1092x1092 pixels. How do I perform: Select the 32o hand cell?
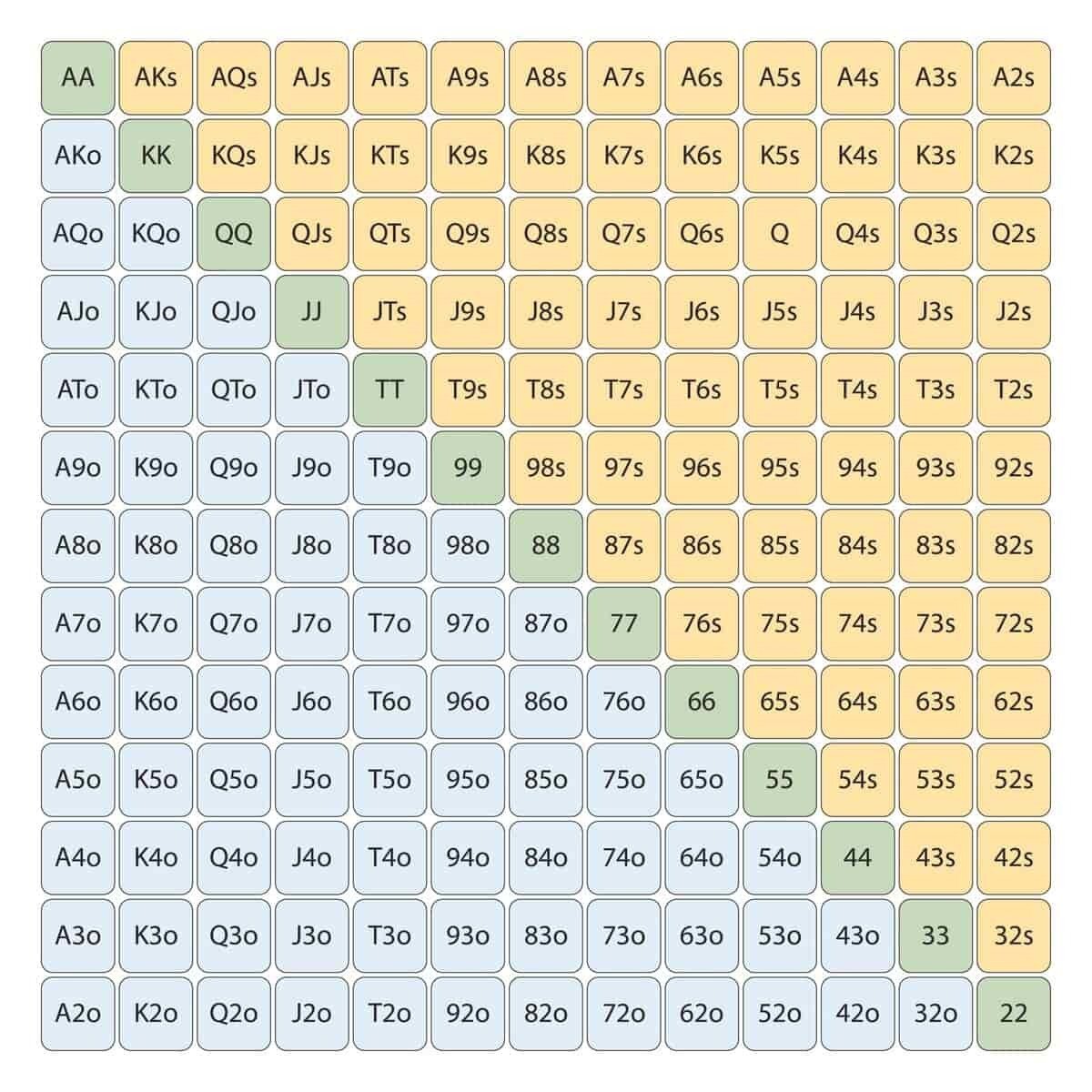[x=935, y=1013]
